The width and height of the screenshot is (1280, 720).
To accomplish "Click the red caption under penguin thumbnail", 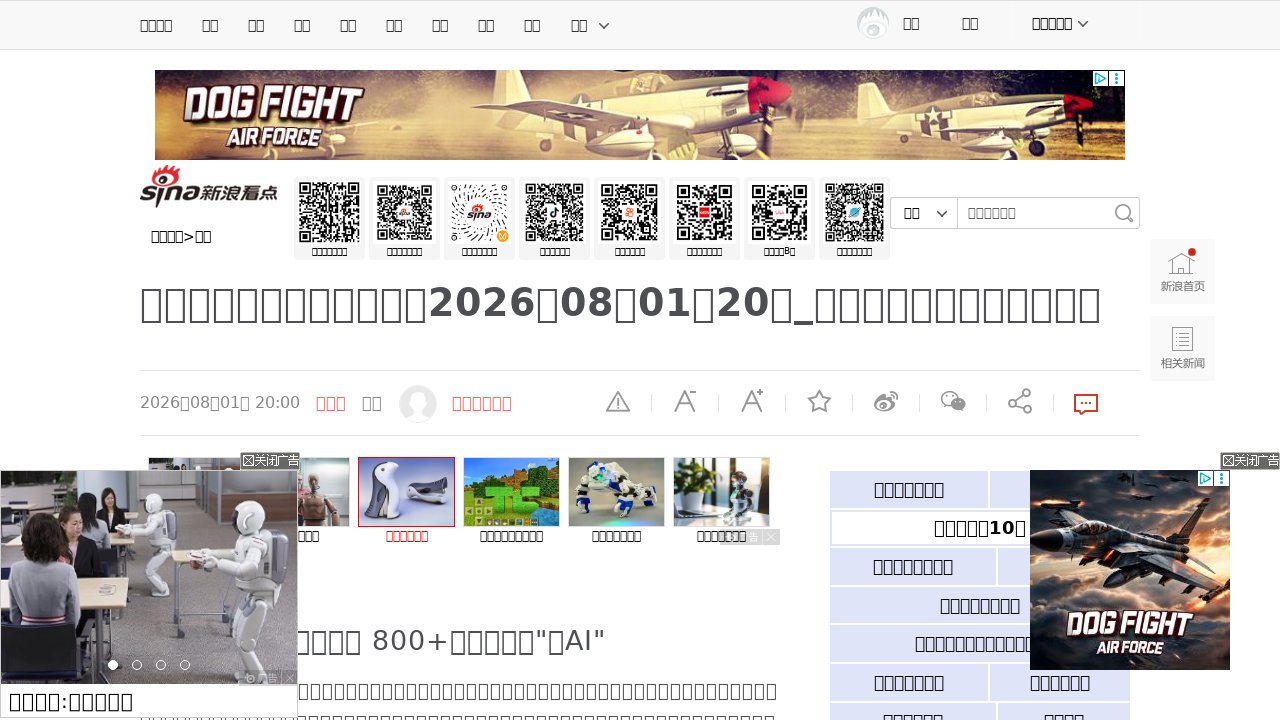I will point(406,536).
